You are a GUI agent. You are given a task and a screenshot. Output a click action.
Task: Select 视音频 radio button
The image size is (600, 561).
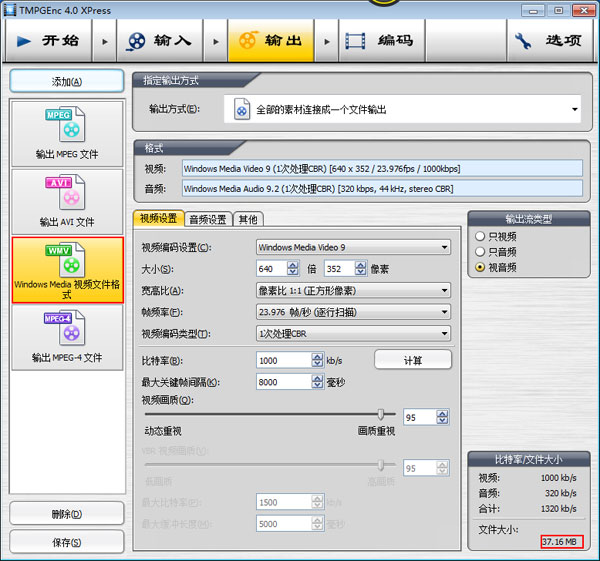(x=480, y=267)
